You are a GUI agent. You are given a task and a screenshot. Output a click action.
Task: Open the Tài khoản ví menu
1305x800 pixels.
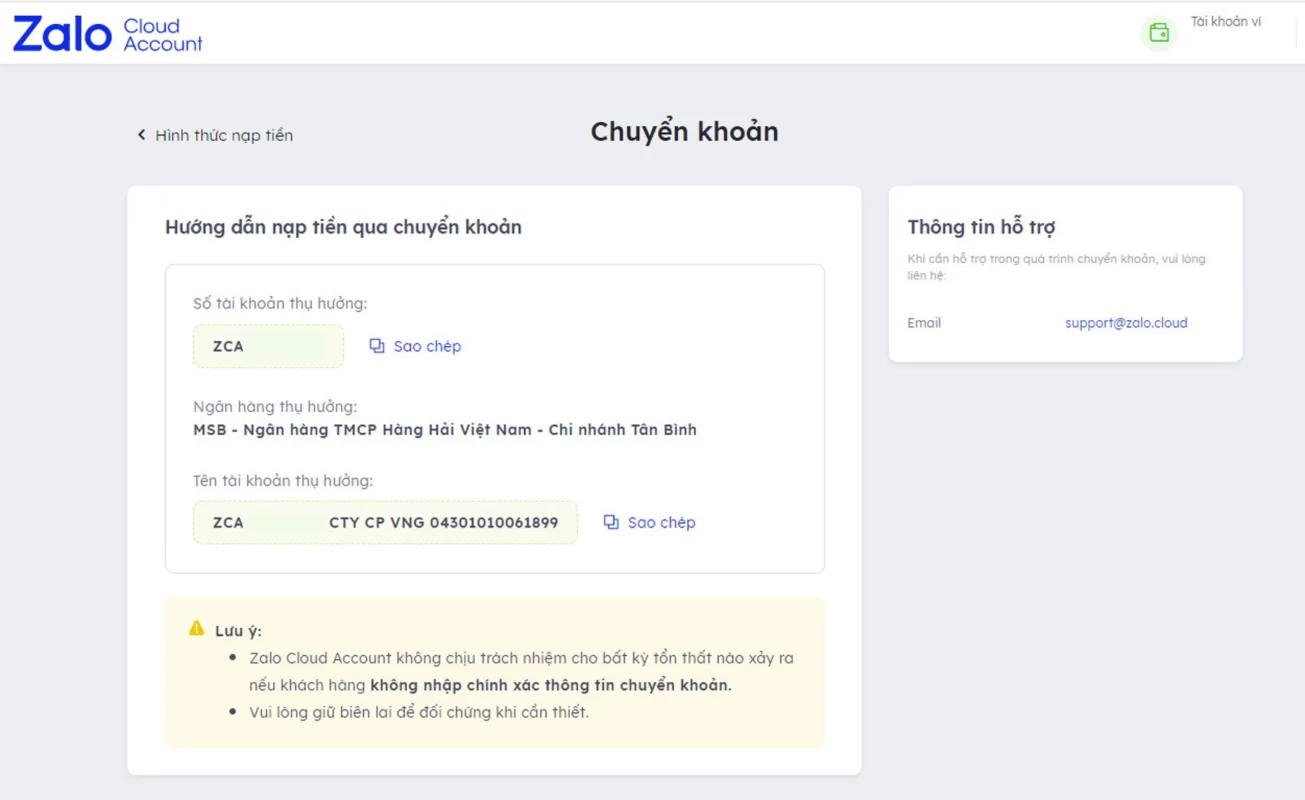pos(1225,22)
